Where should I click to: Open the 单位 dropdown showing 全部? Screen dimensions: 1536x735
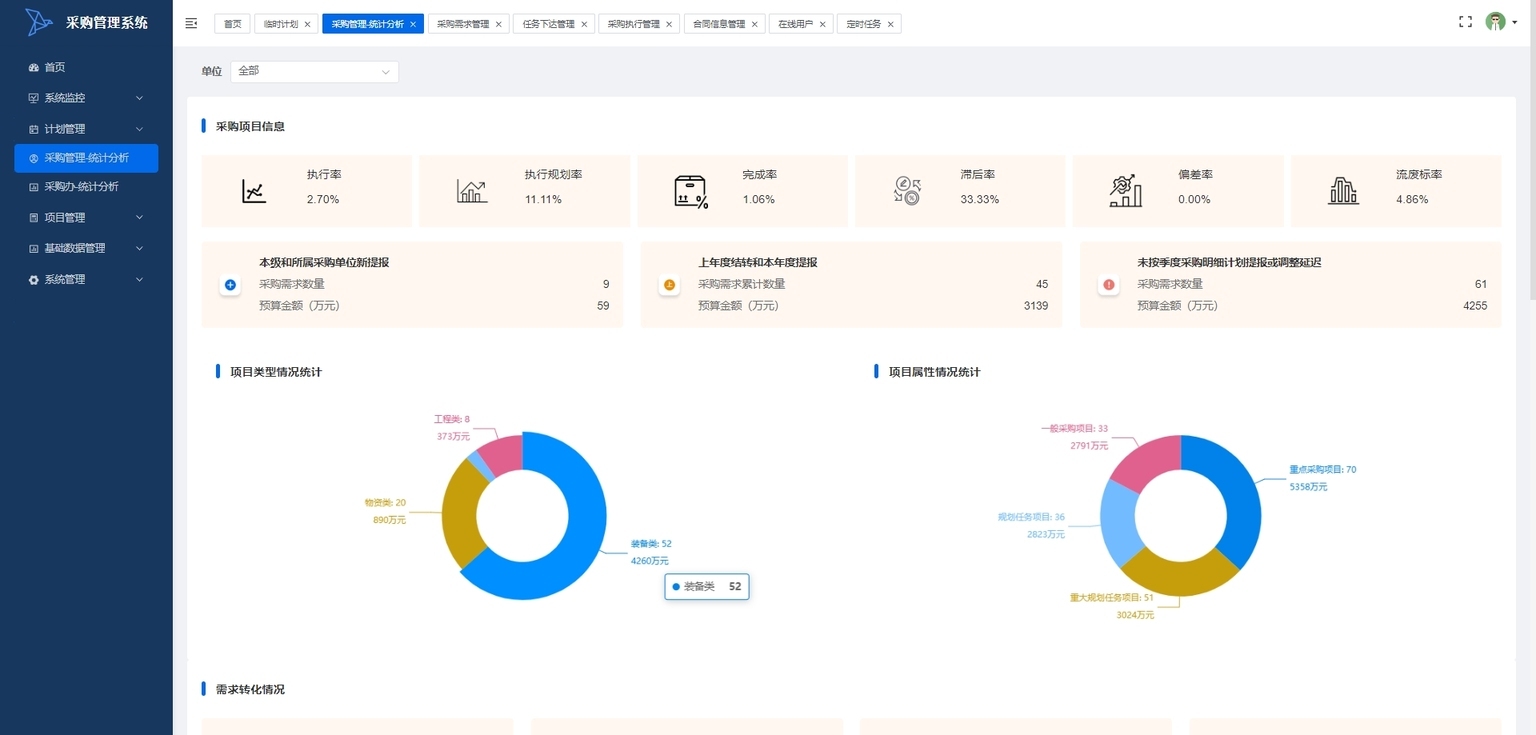coord(314,72)
